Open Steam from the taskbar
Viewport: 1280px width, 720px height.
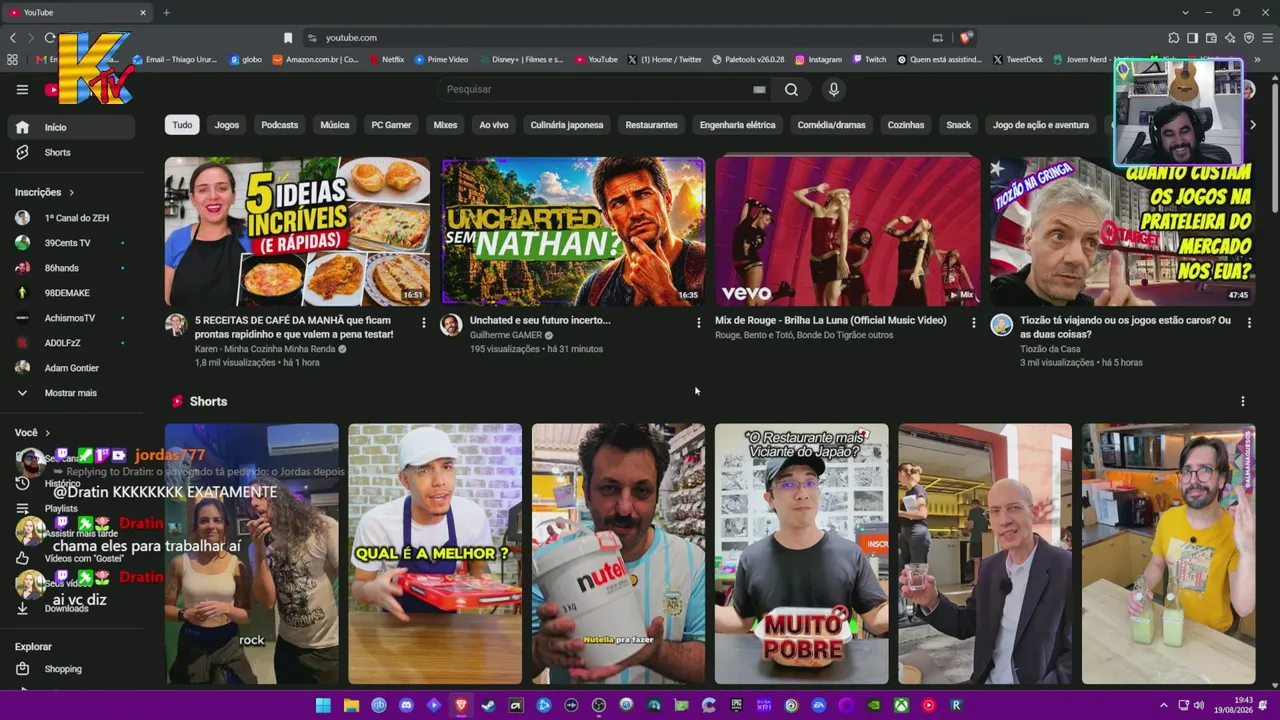pyautogui.click(x=488, y=705)
